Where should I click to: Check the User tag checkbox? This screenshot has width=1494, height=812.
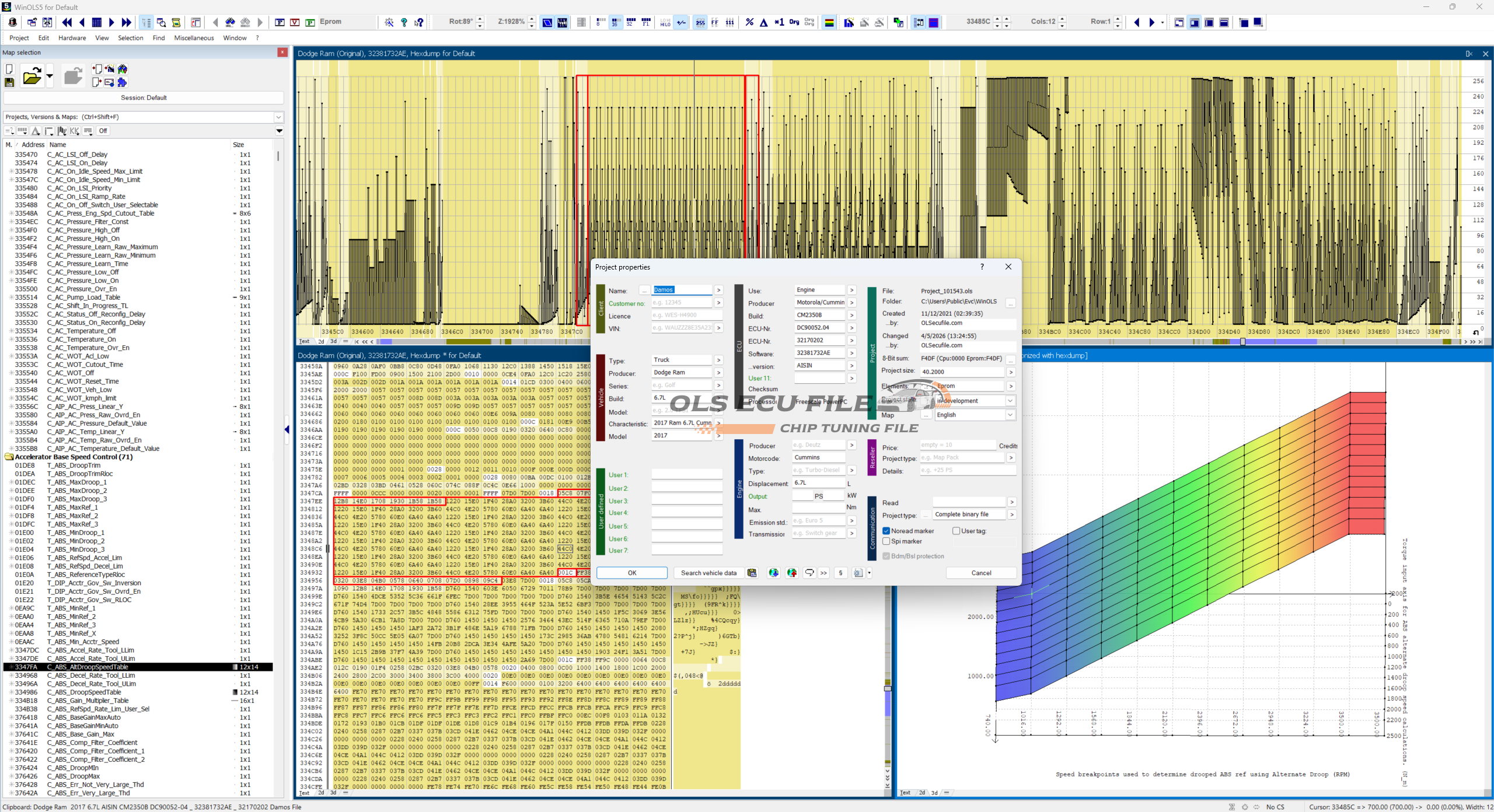coord(956,531)
